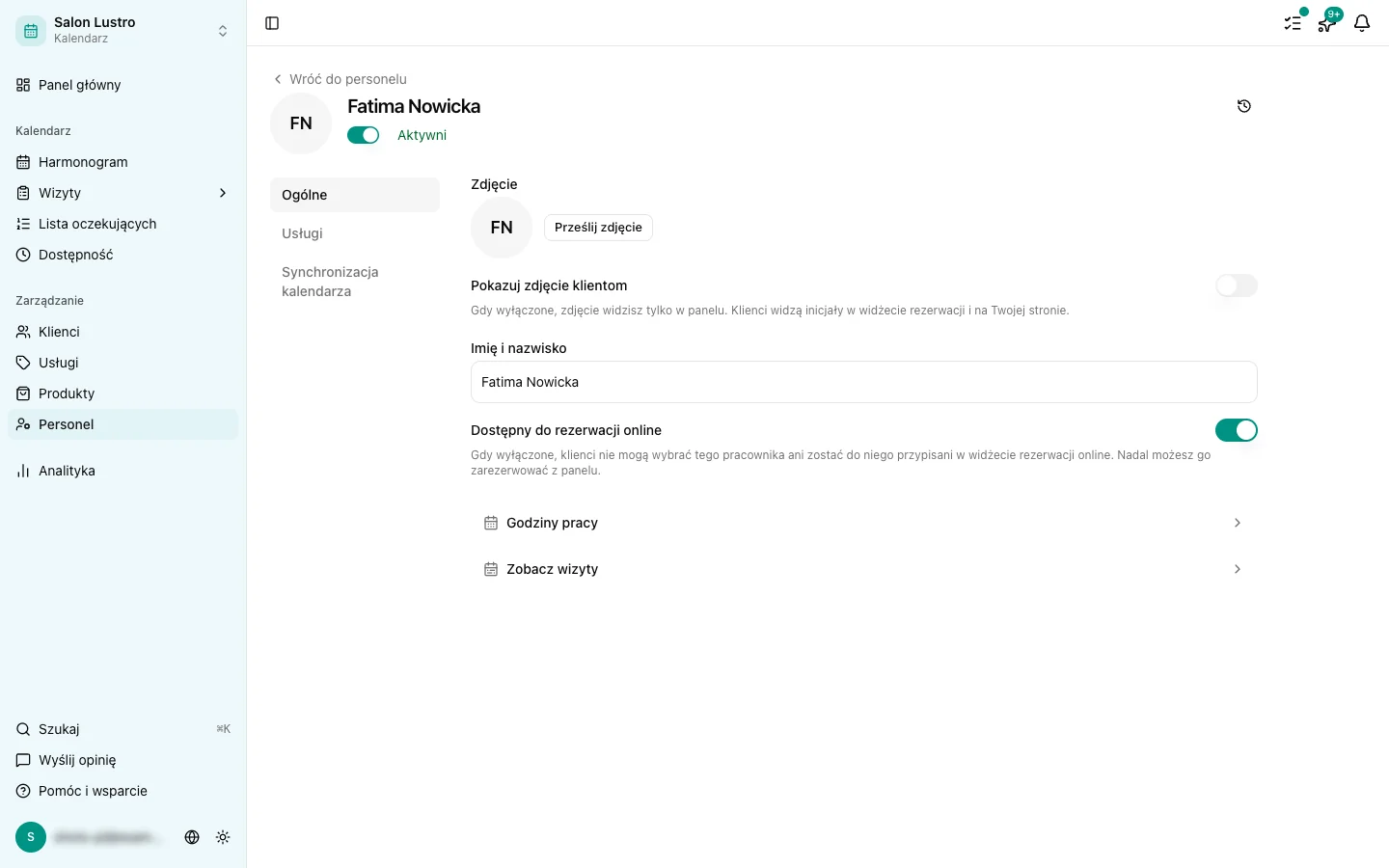
Task: Open the rocket updates icon
Action: point(1327,23)
